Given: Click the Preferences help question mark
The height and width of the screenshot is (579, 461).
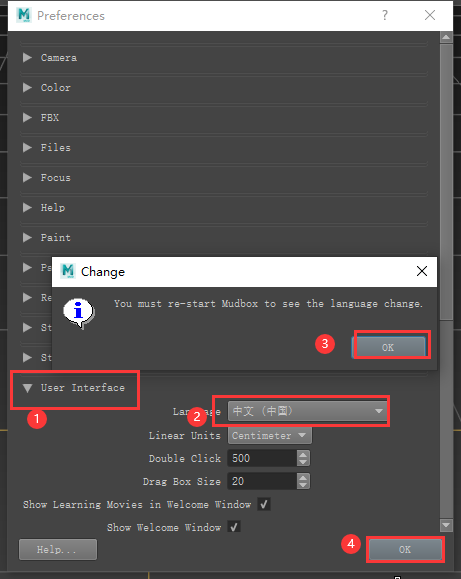Looking at the screenshot, I should click(x=385, y=15).
